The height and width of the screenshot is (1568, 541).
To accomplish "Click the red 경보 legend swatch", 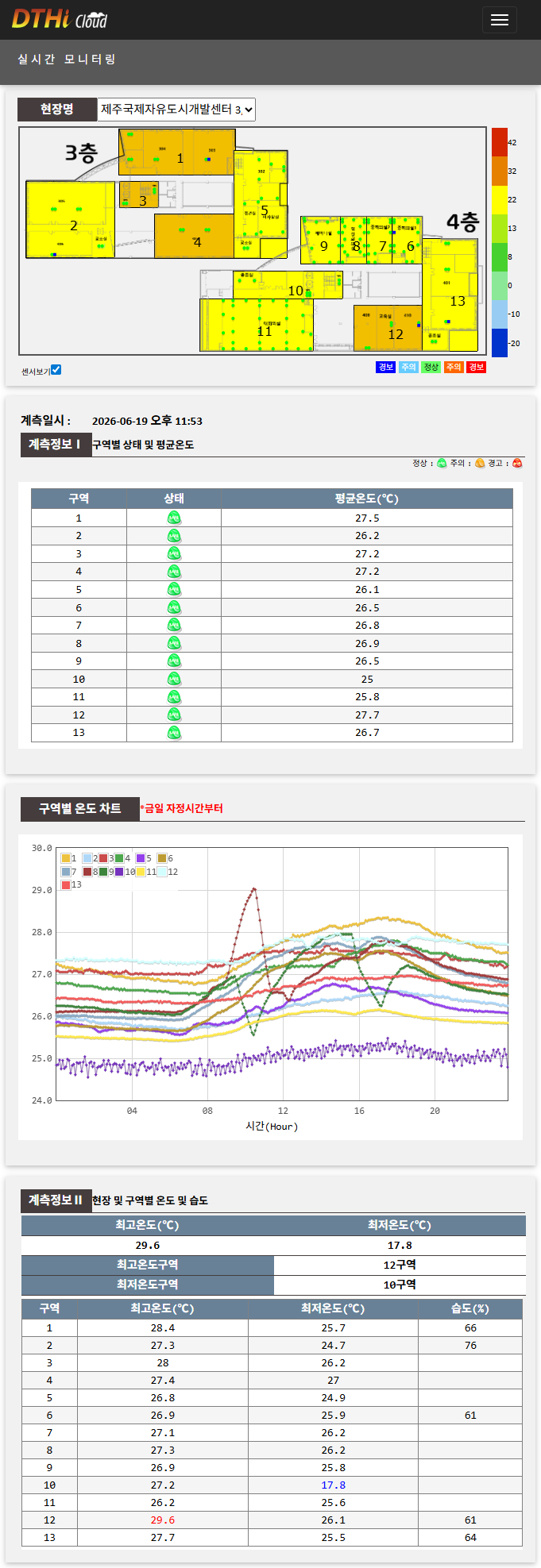I will tap(476, 367).
